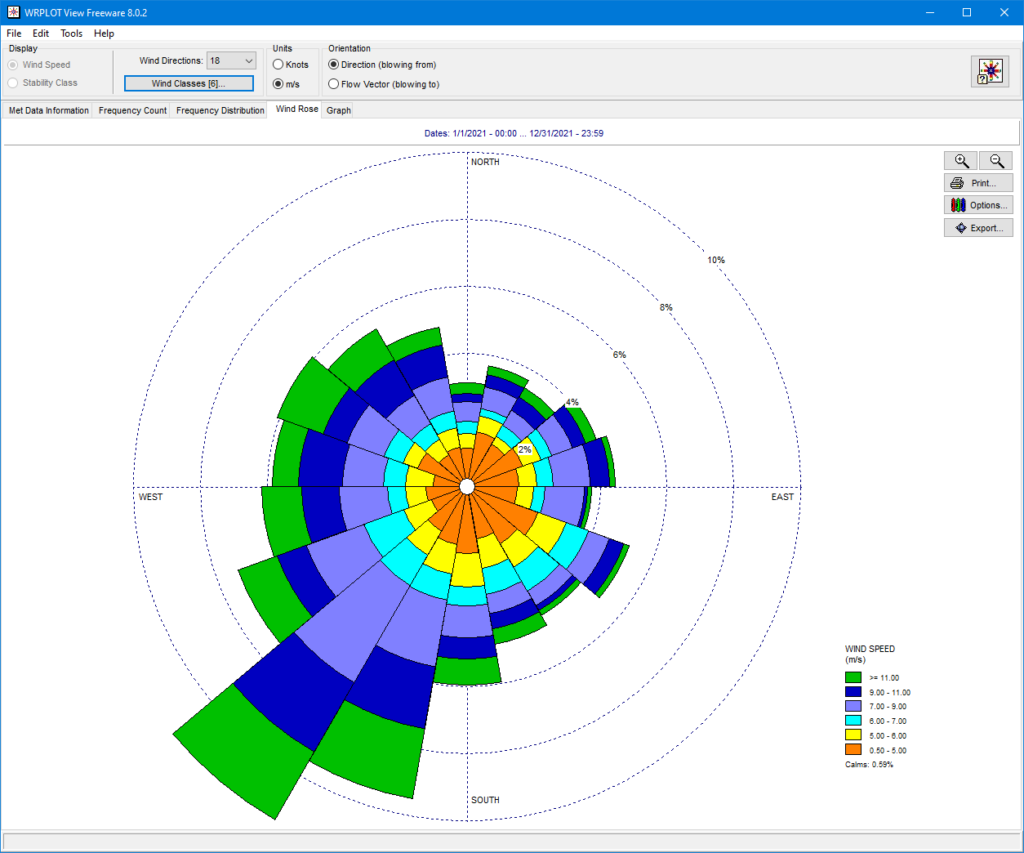Open the Met Data Information tab
Screen dimensions: 1024x853
click(x=48, y=110)
